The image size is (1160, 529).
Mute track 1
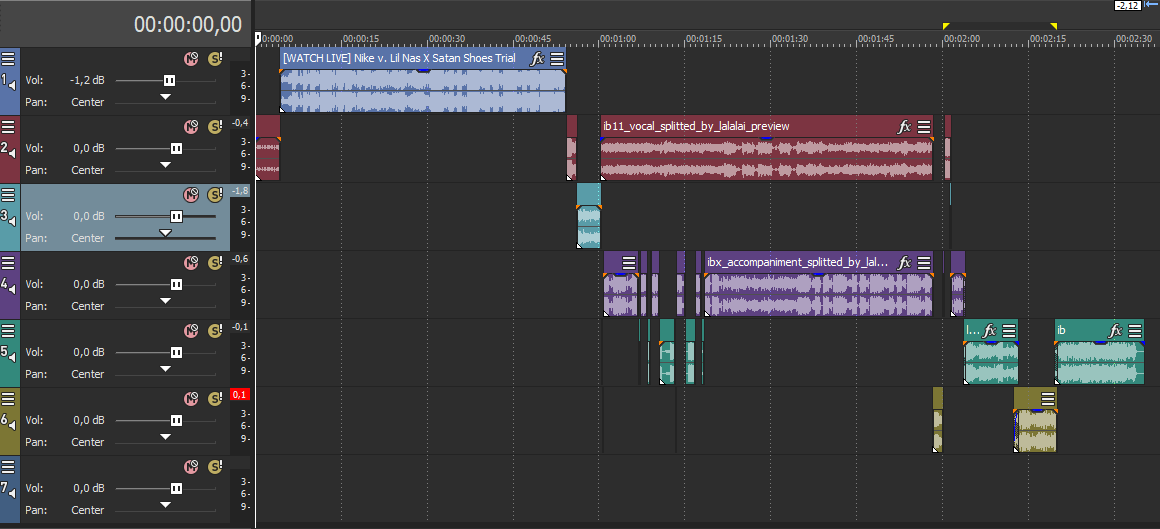pyautogui.click(x=191, y=59)
